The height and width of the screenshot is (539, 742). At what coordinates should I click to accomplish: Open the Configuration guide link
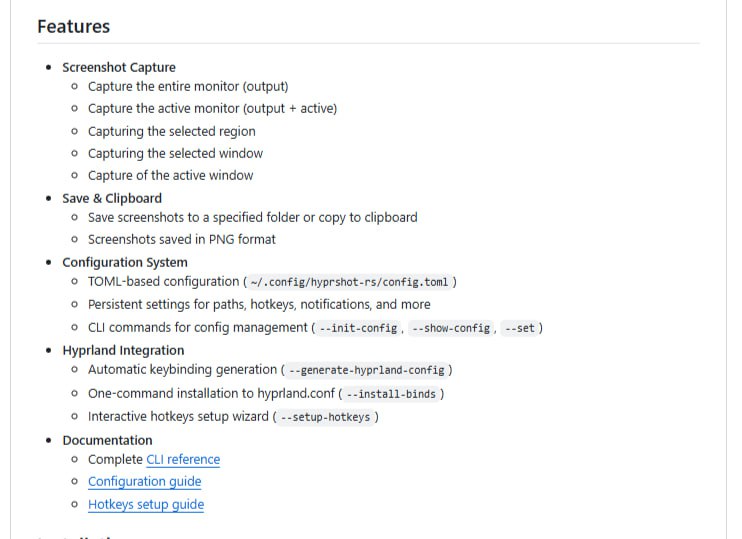point(144,482)
